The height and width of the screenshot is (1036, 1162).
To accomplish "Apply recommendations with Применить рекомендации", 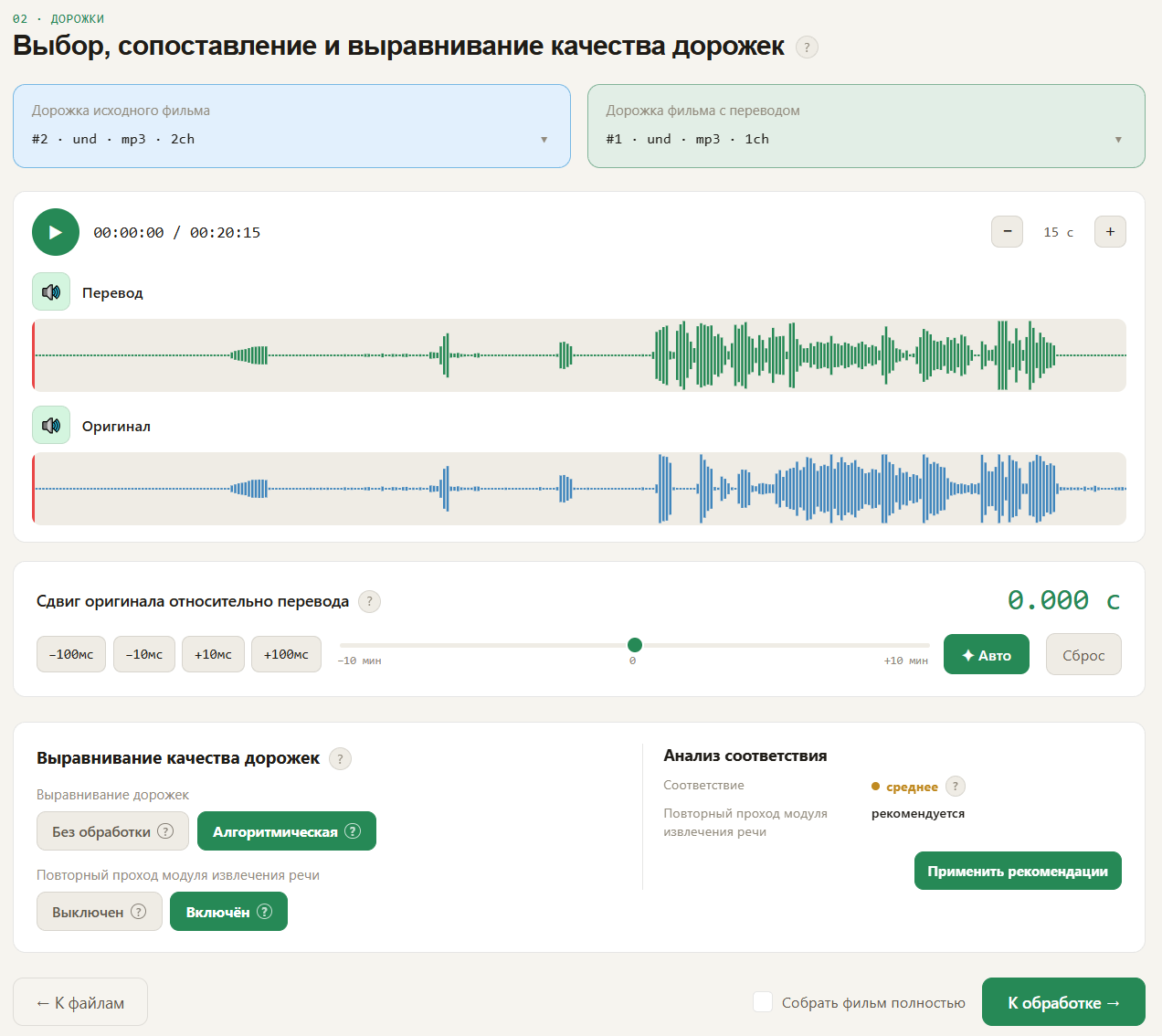I will click(x=1018, y=871).
